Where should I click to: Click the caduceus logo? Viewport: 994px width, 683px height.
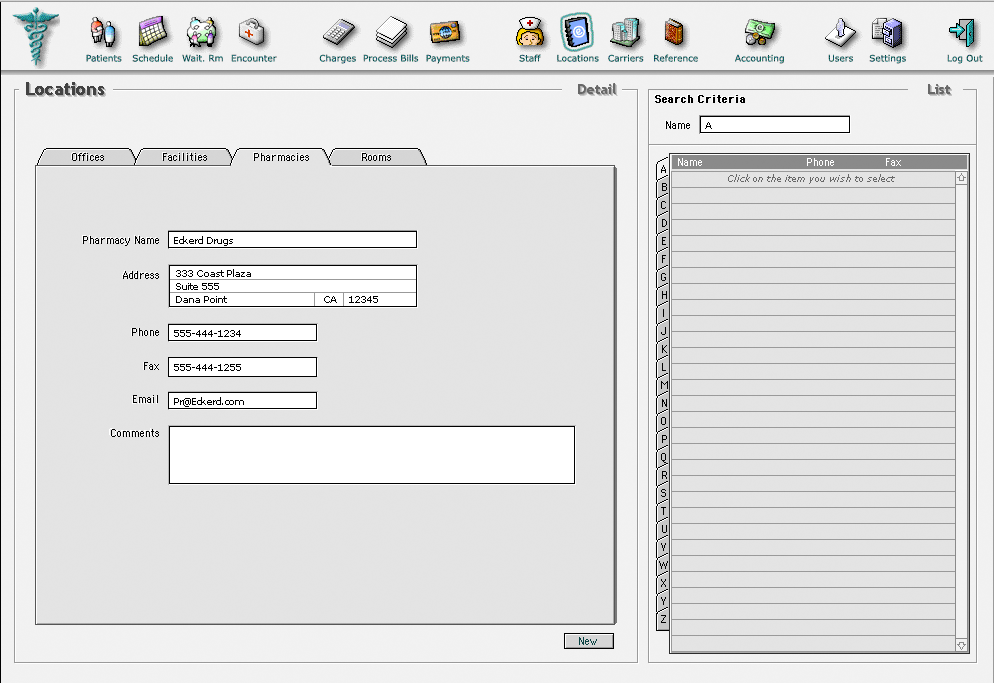point(36,36)
